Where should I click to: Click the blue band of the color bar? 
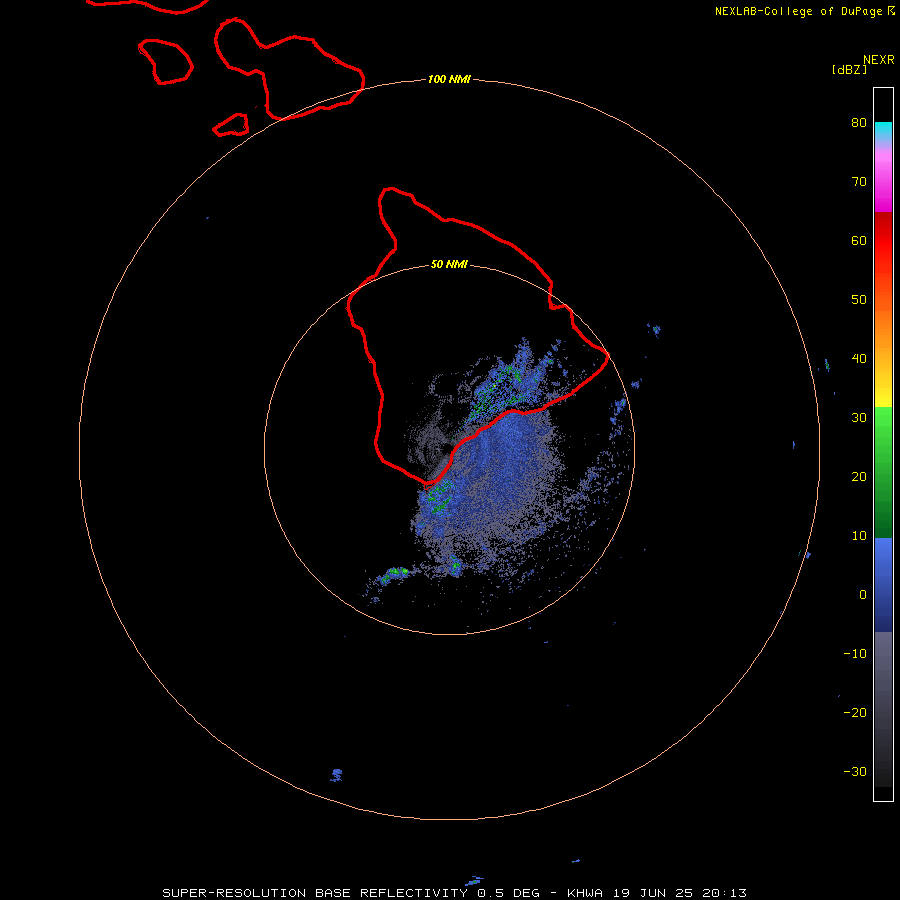point(883,583)
